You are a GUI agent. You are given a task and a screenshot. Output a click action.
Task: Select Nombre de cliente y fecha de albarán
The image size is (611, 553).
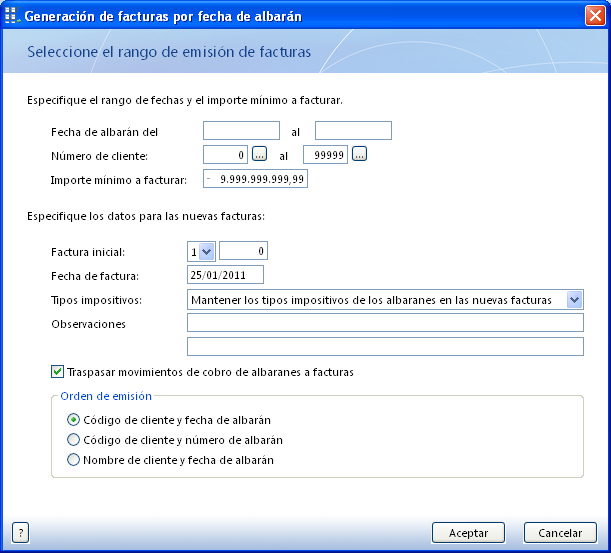pyautogui.click(x=73, y=460)
